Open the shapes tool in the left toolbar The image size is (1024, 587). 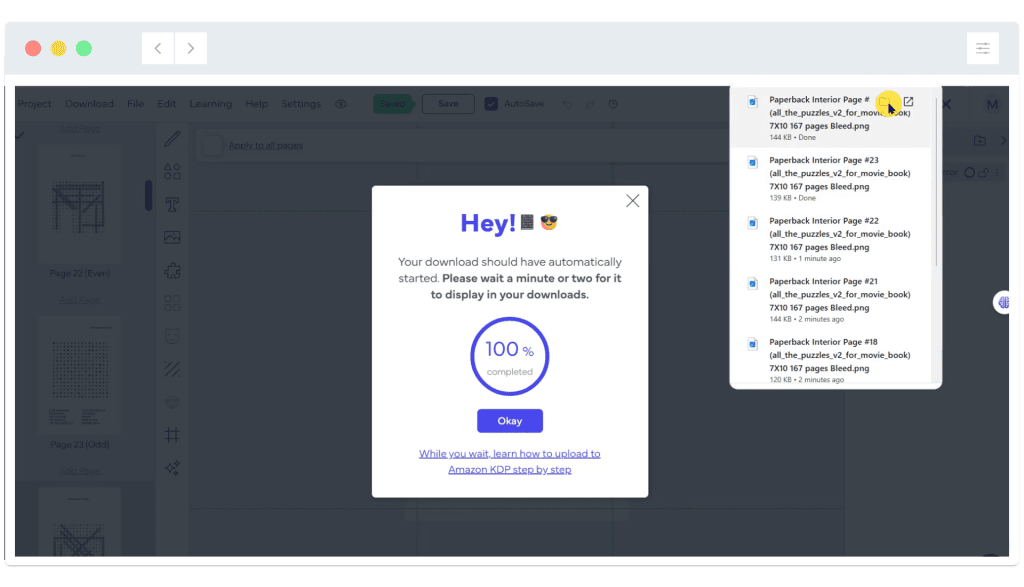coord(172,171)
